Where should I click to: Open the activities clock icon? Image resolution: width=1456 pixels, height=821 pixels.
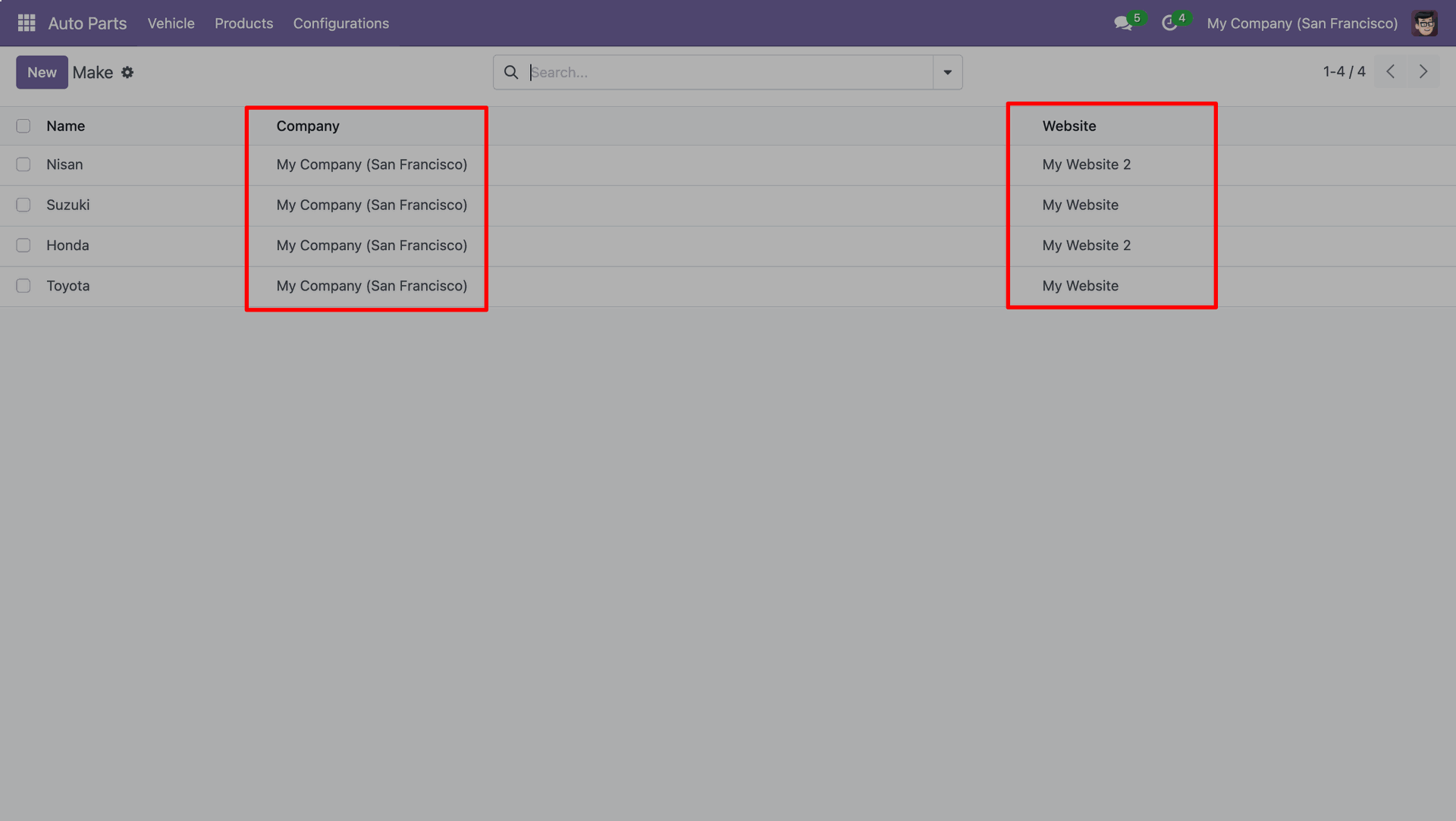1169,24
